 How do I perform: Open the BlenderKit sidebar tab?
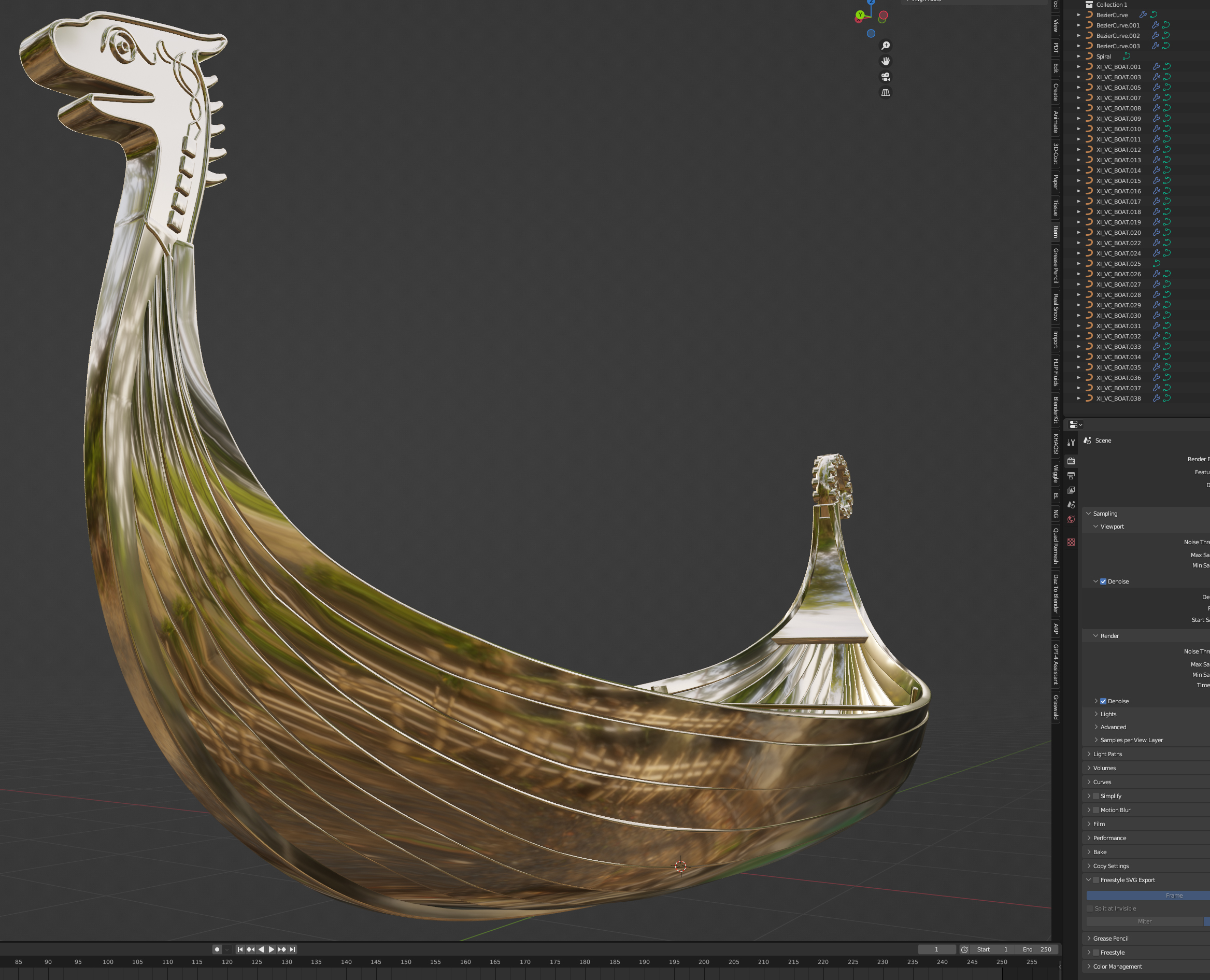[1056, 410]
